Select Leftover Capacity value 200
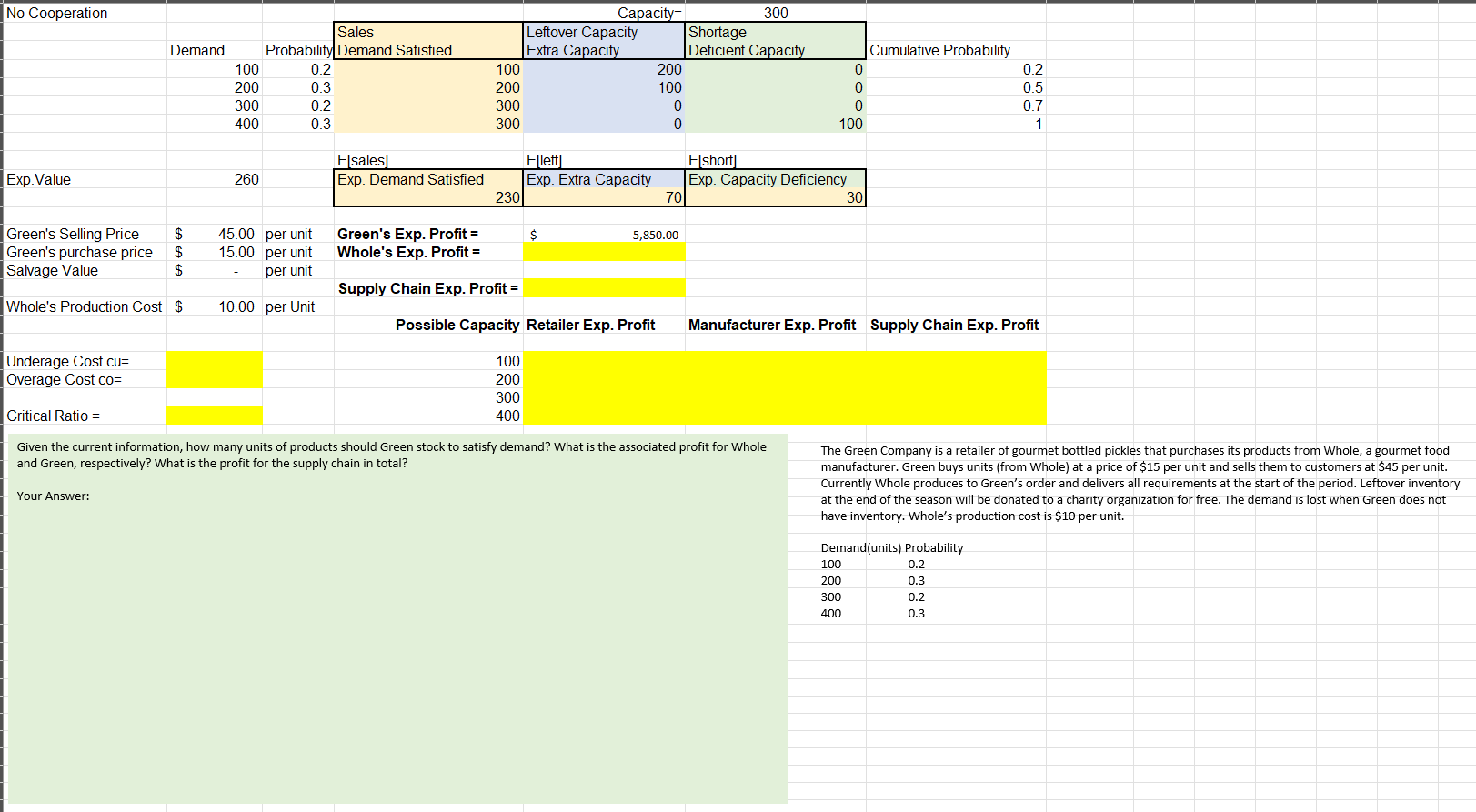 [x=604, y=69]
